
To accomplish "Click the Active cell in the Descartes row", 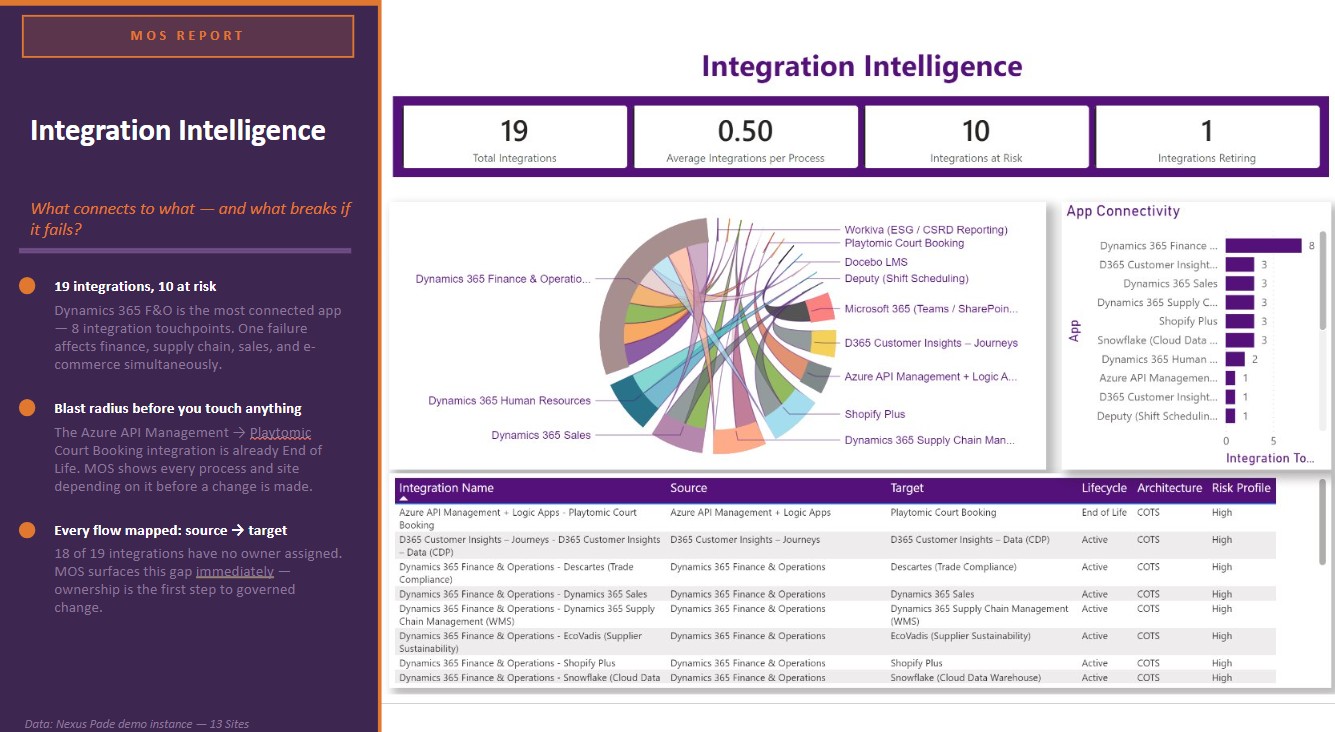I will tap(1095, 567).
